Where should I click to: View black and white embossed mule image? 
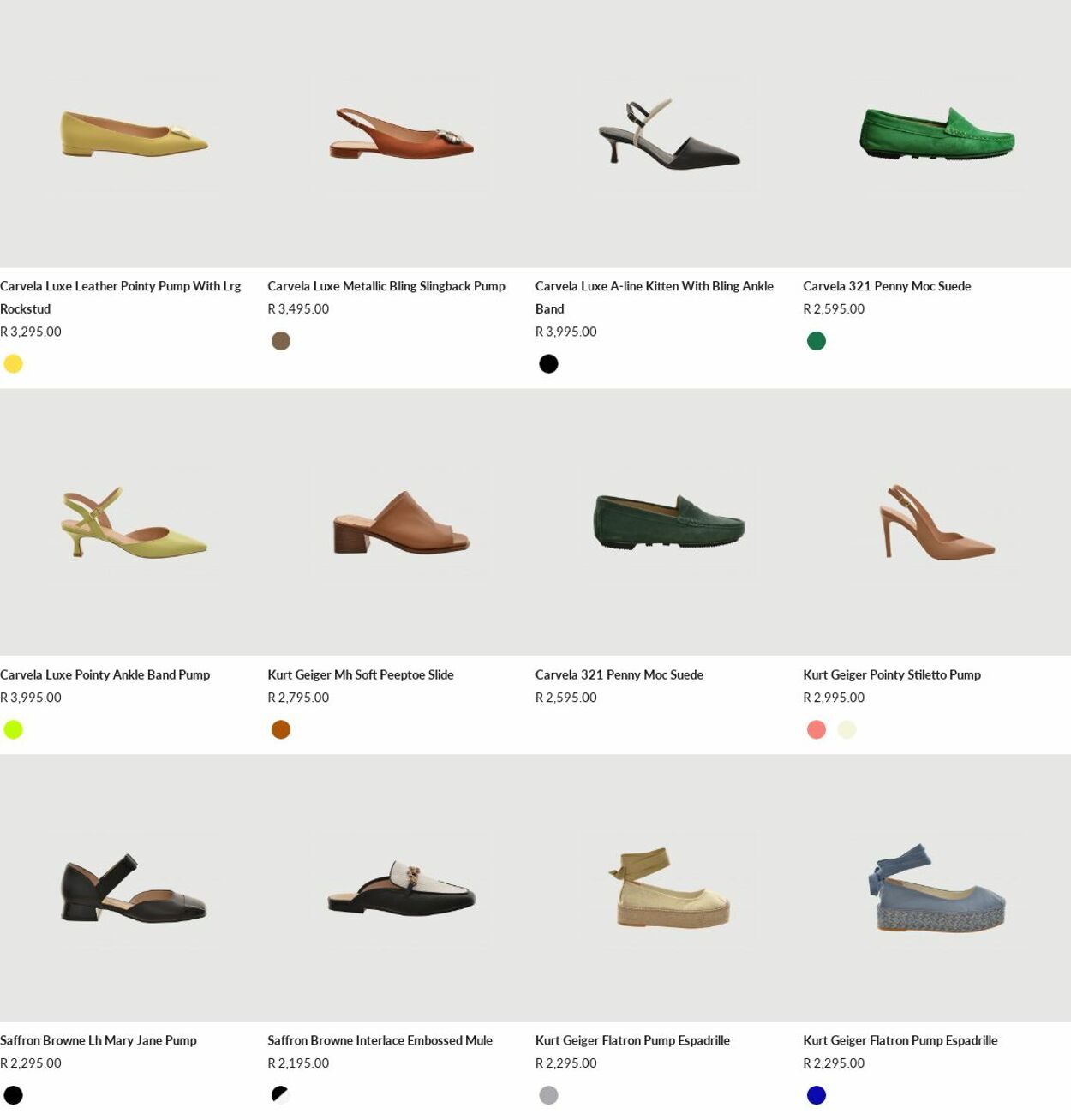401,889
